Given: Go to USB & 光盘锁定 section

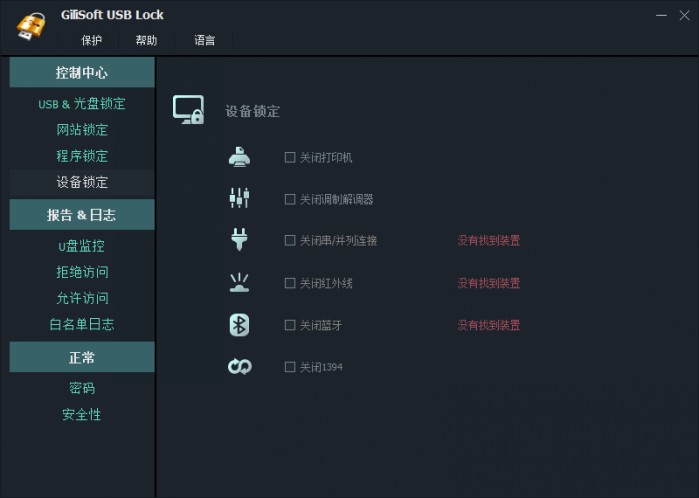Looking at the screenshot, I should pyautogui.click(x=82, y=104).
